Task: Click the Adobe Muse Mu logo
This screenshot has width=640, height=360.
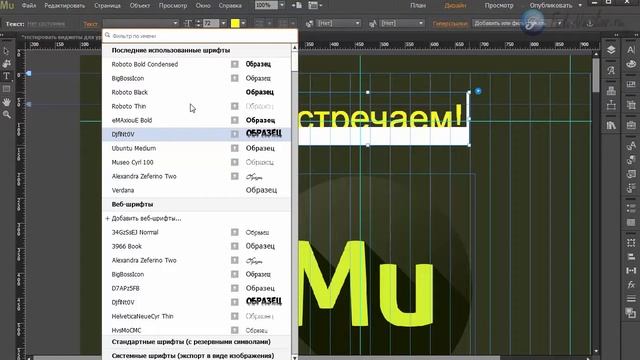Action: 7,5
